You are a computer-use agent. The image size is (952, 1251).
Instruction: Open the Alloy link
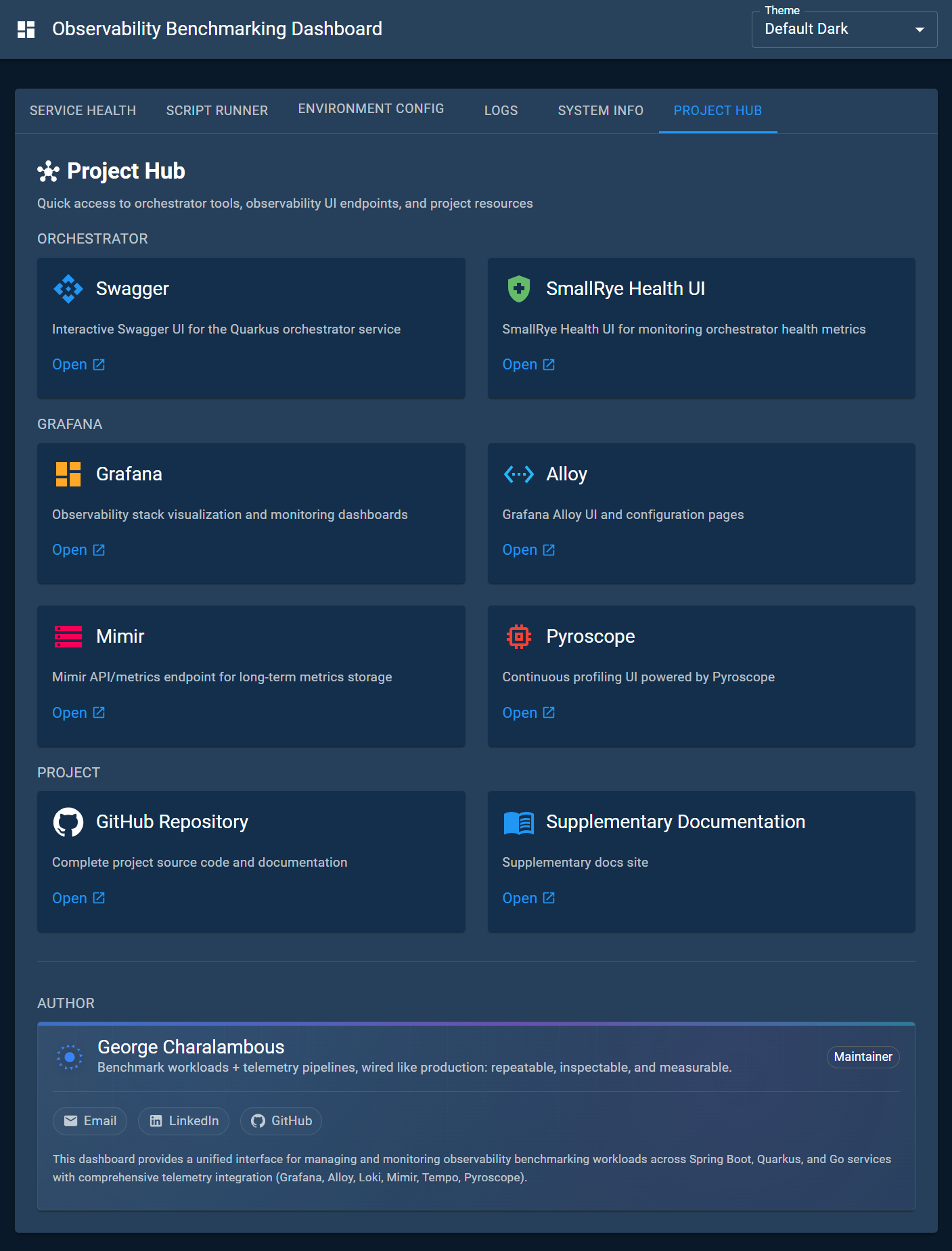528,550
